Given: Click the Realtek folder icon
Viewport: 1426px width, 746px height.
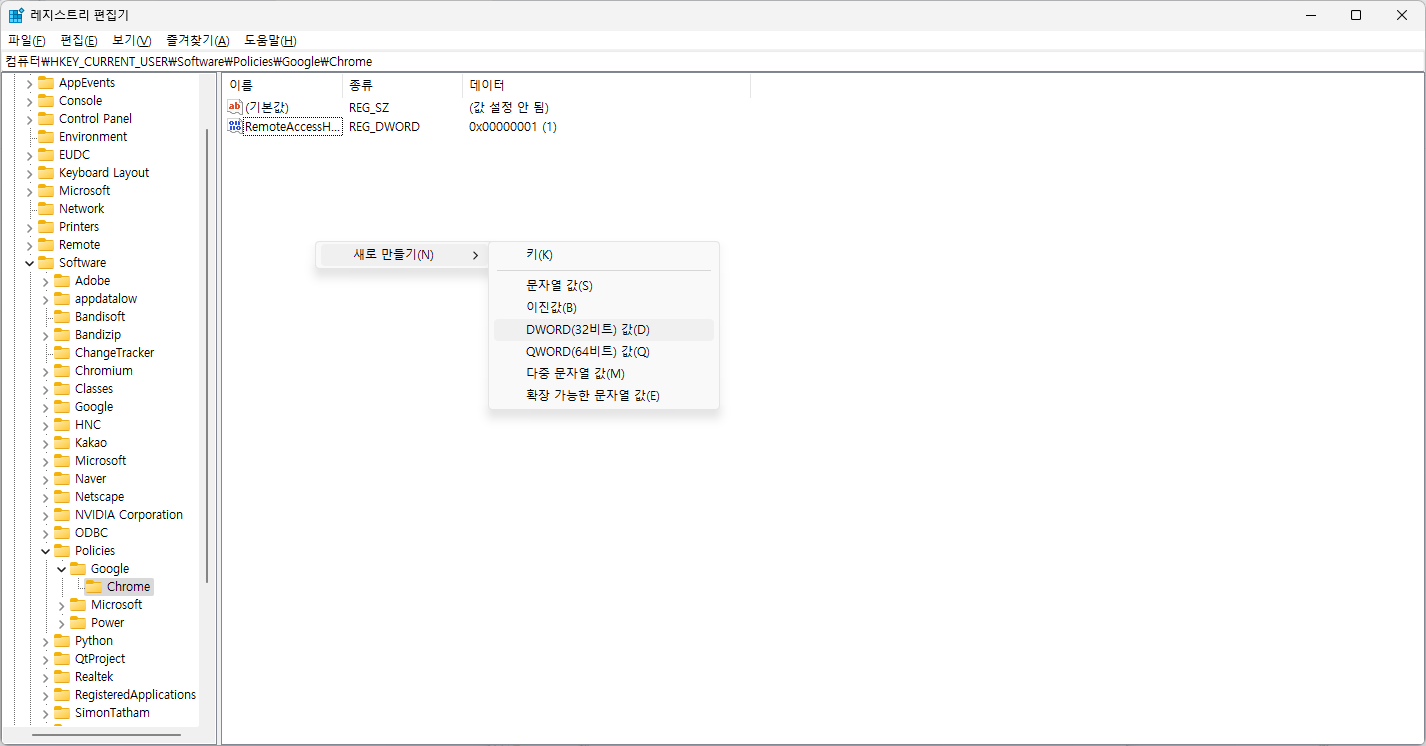Looking at the screenshot, I should tap(62, 677).
